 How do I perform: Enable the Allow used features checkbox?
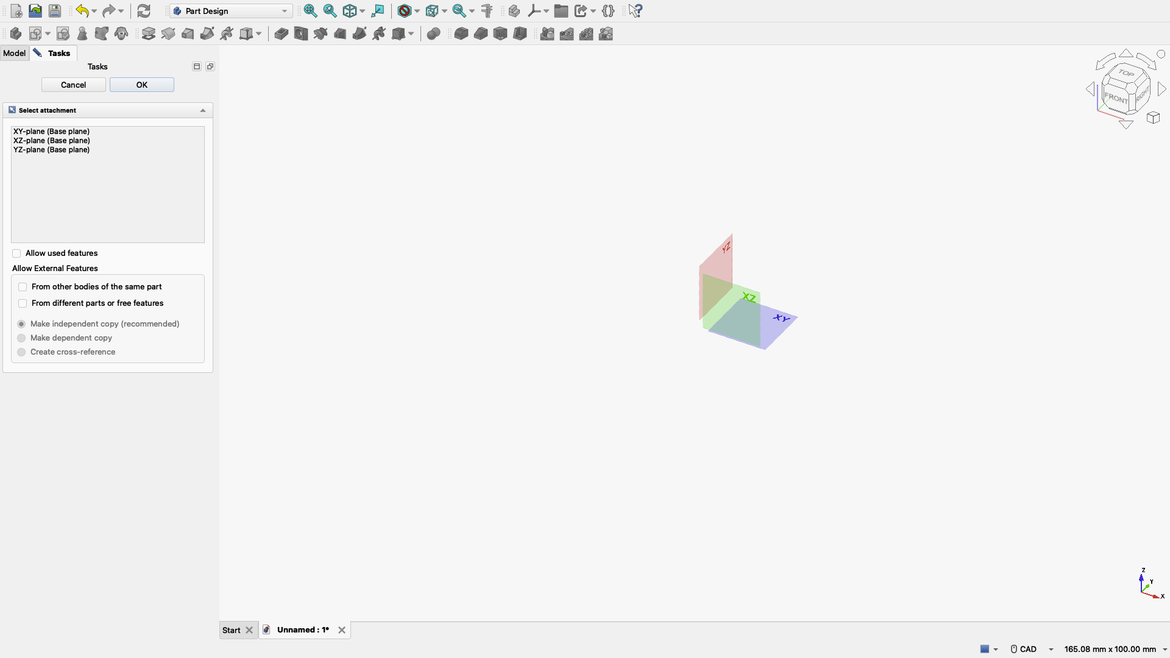coord(15,253)
